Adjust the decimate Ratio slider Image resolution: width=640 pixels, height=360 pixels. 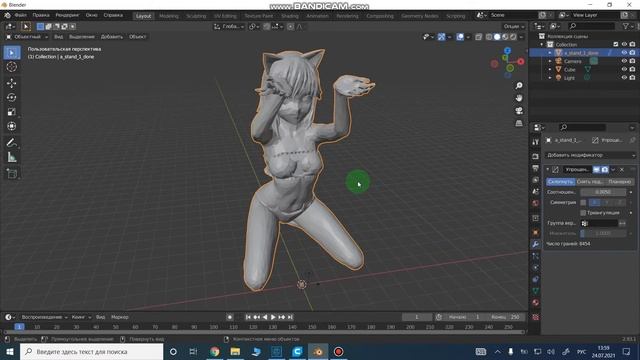coord(603,192)
